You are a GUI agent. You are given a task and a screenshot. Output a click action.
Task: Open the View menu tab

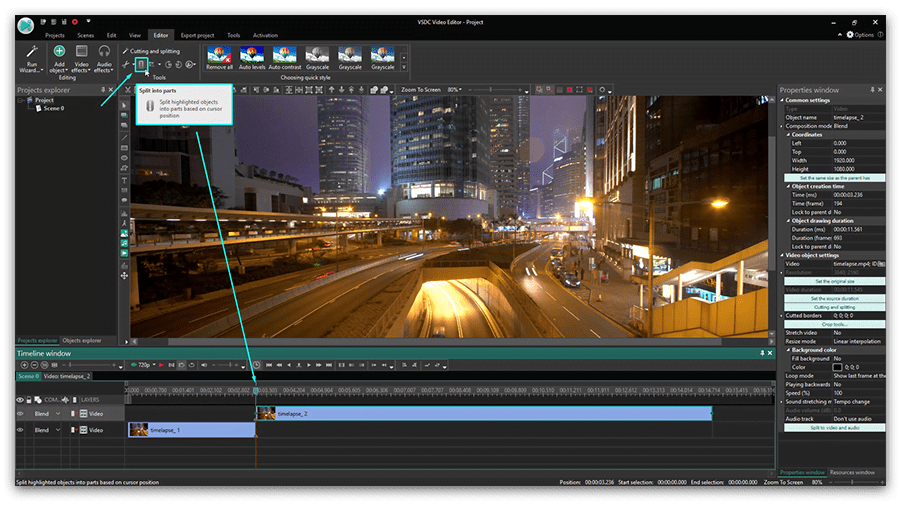click(134, 36)
